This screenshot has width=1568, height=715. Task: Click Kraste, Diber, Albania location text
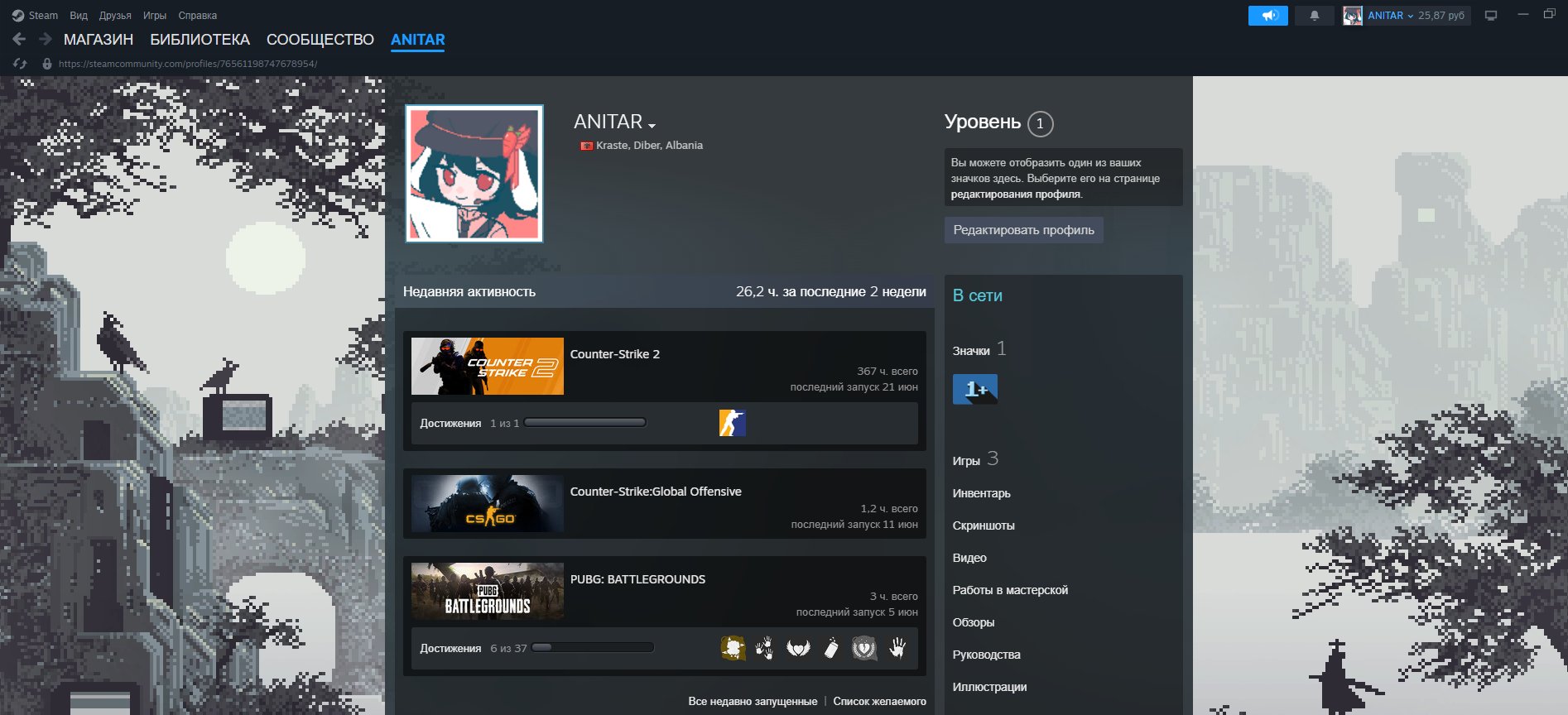649,145
